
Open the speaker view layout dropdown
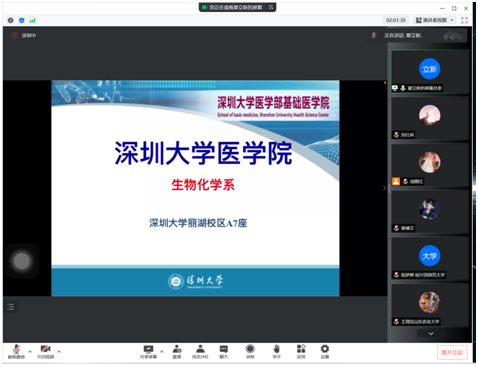(x=435, y=20)
